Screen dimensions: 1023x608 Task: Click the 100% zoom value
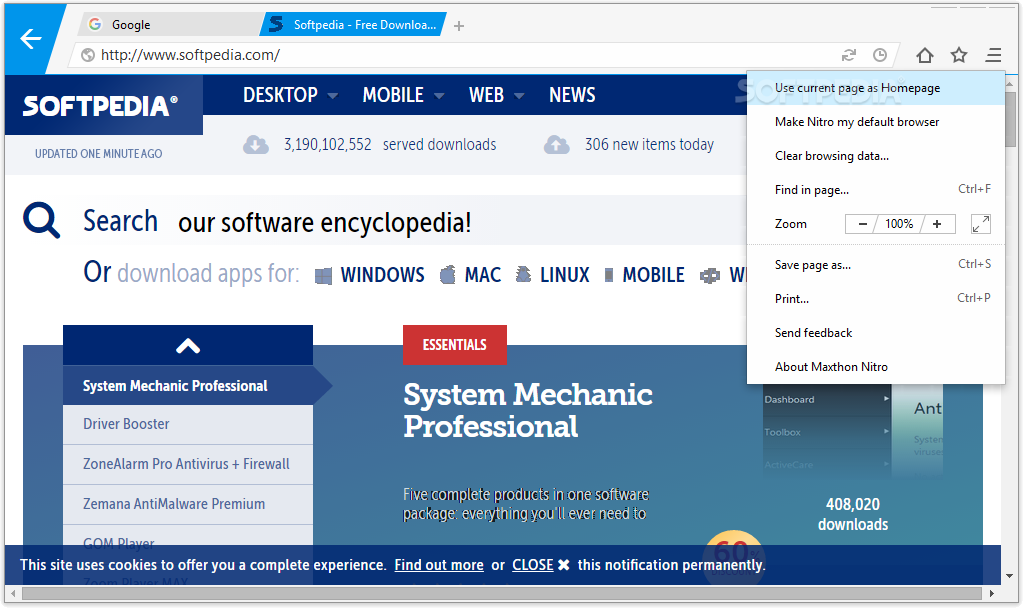click(x=899, y=224)
